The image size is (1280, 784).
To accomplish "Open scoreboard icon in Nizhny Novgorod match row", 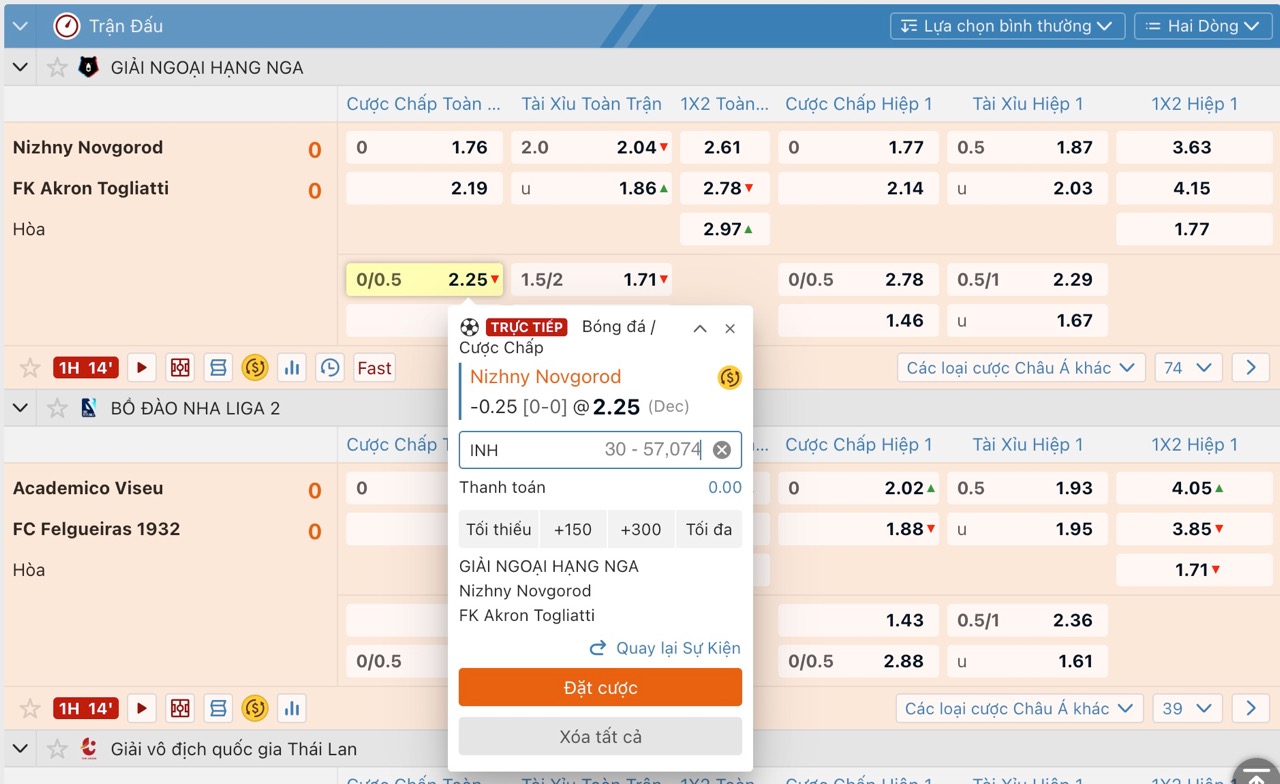I will [218, 368].
